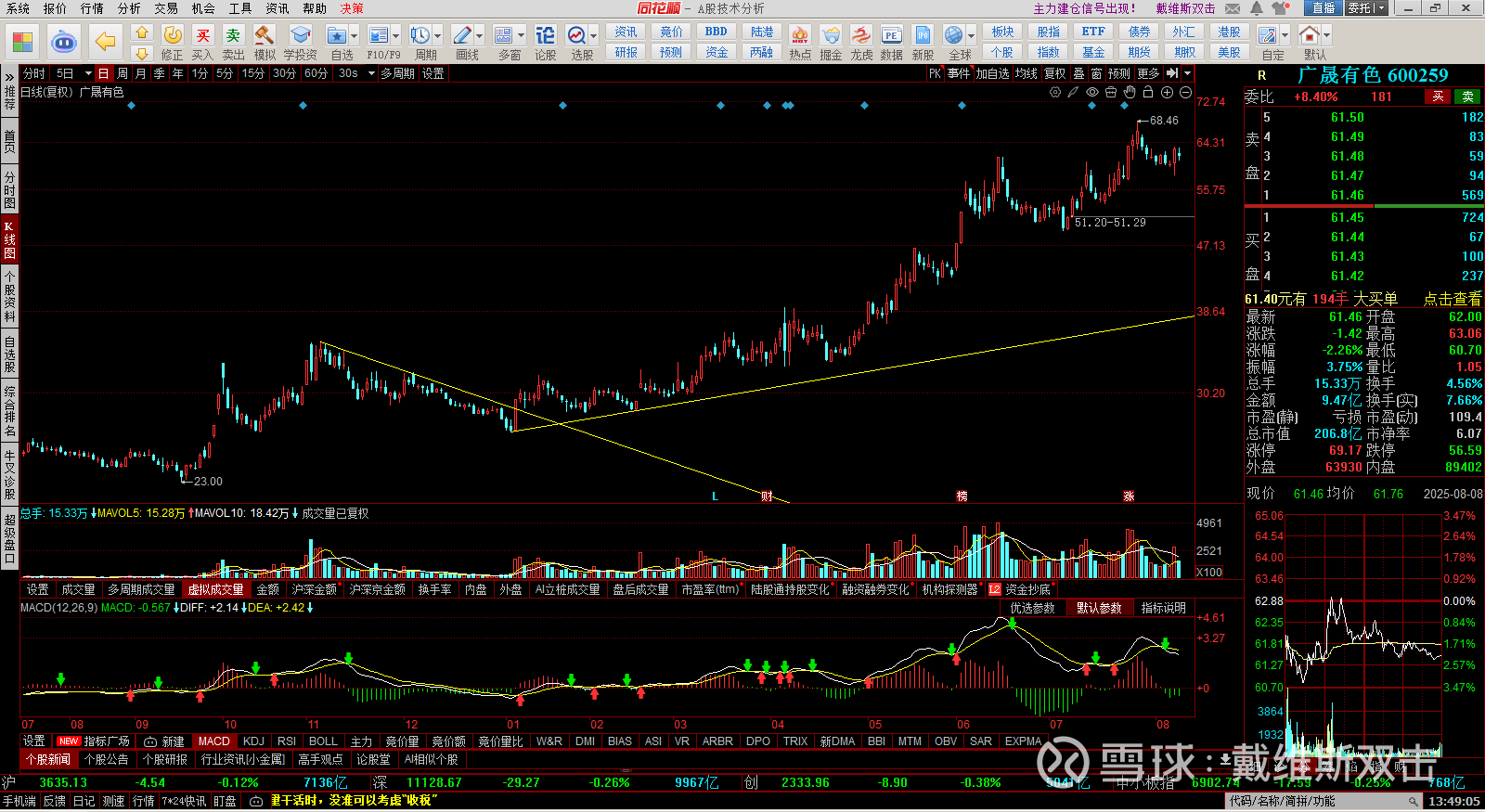This screenshot has width=1485, height=812.
Task: Open the 工具 menu
Action: point(240,8)
